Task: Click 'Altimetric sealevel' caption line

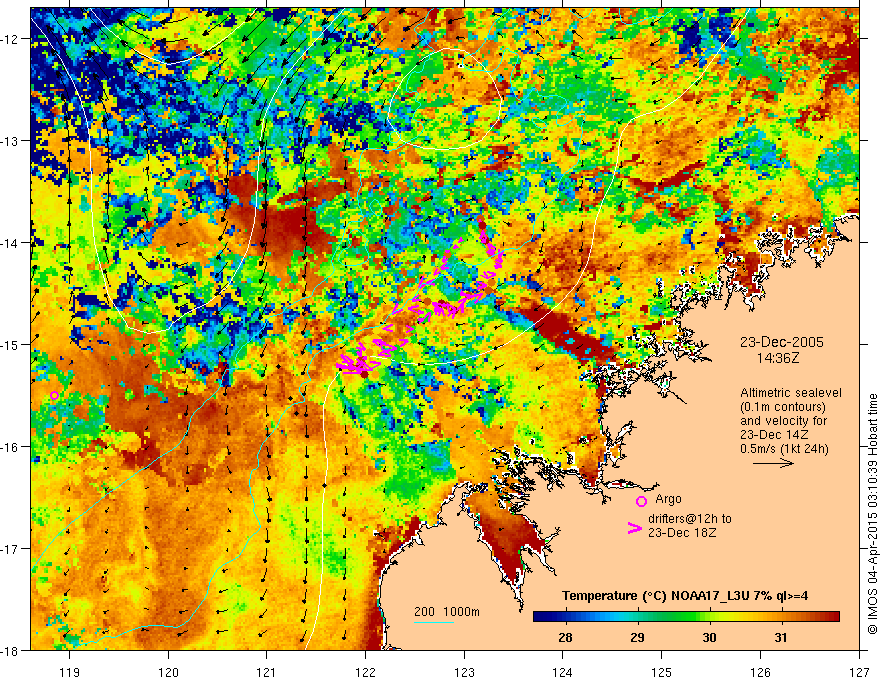Action: 790,393
